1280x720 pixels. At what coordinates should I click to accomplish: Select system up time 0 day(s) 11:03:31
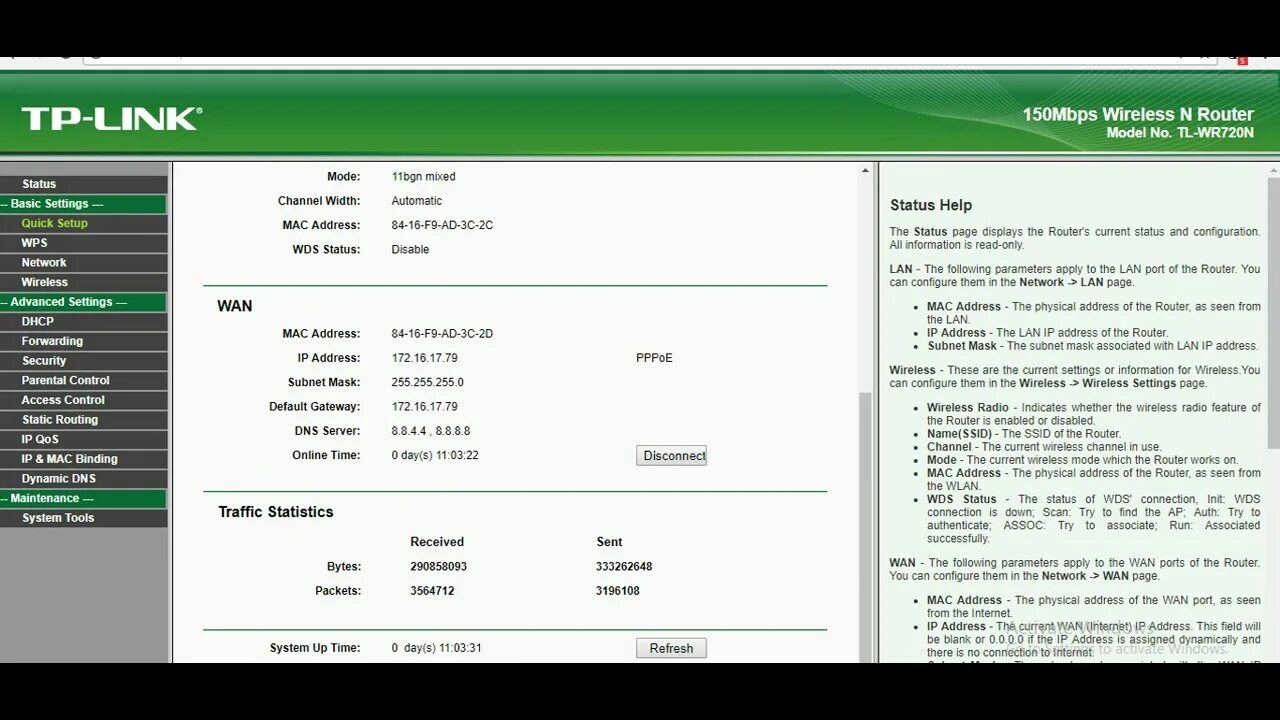click(436, 648)
